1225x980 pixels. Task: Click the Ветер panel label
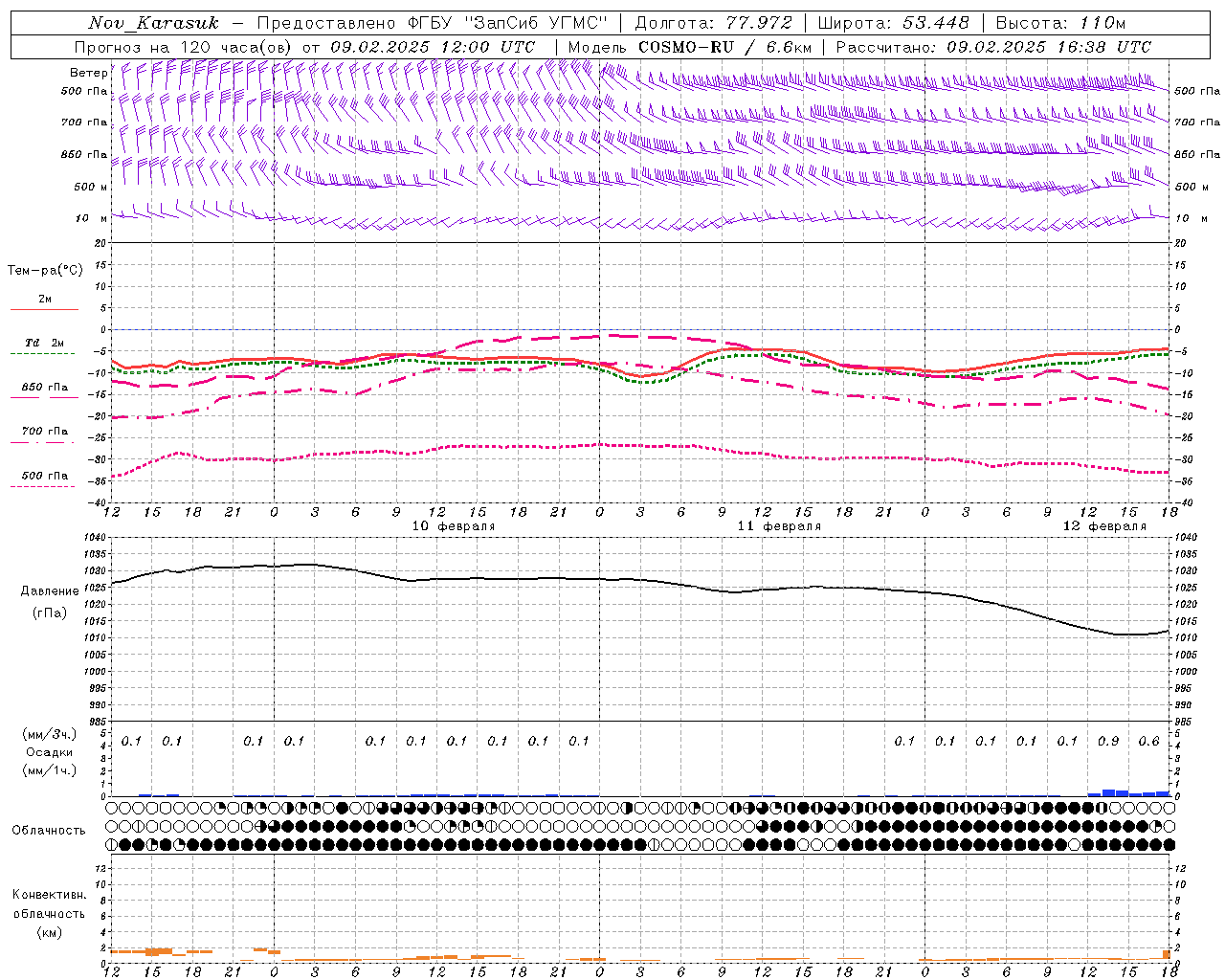pos(88,73)
